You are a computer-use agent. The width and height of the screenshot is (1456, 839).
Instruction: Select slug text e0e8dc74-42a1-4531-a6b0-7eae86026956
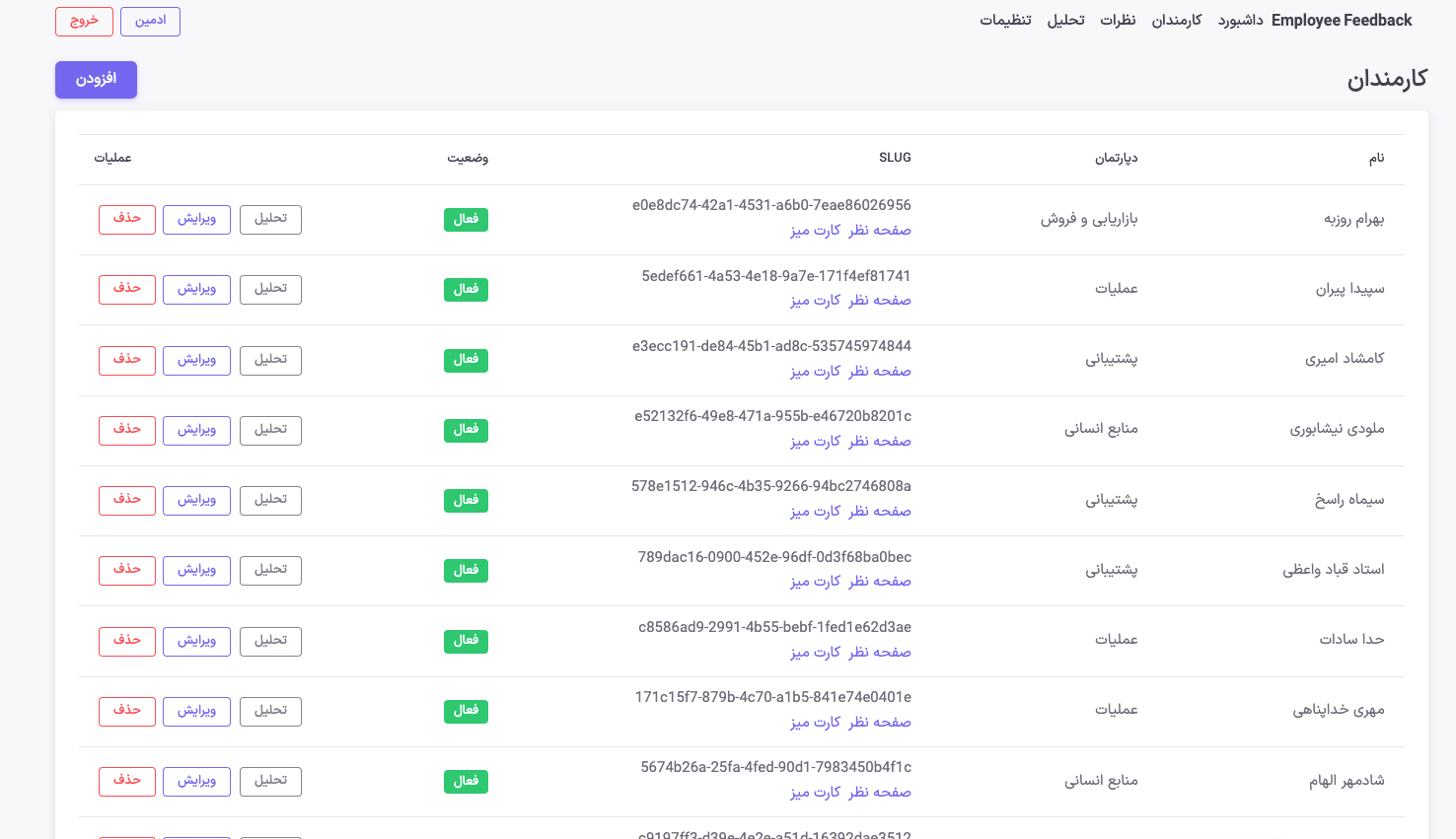click(x=771, y=205)
